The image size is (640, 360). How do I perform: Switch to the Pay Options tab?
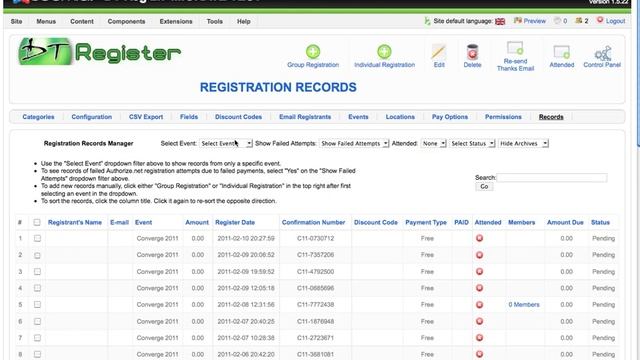450,117
